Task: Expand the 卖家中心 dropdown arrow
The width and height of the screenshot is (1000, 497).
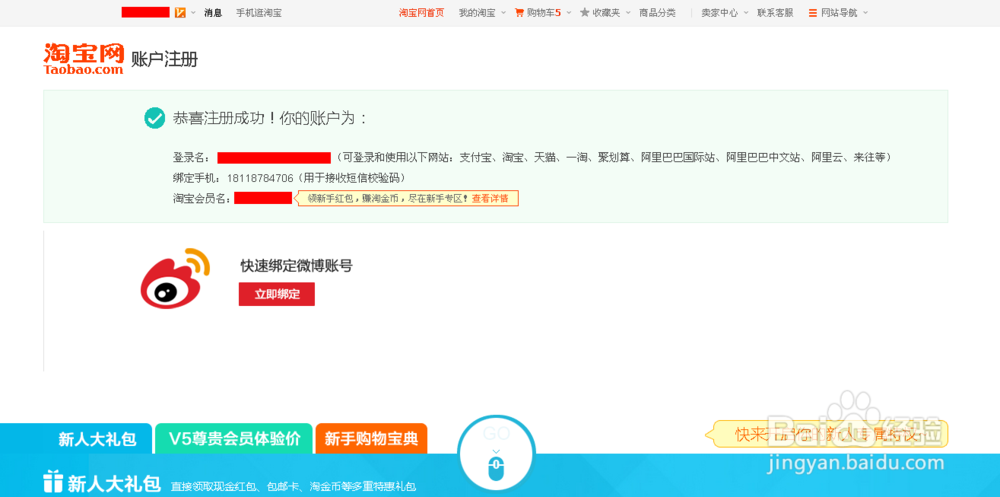Action: tap(746, 13)
